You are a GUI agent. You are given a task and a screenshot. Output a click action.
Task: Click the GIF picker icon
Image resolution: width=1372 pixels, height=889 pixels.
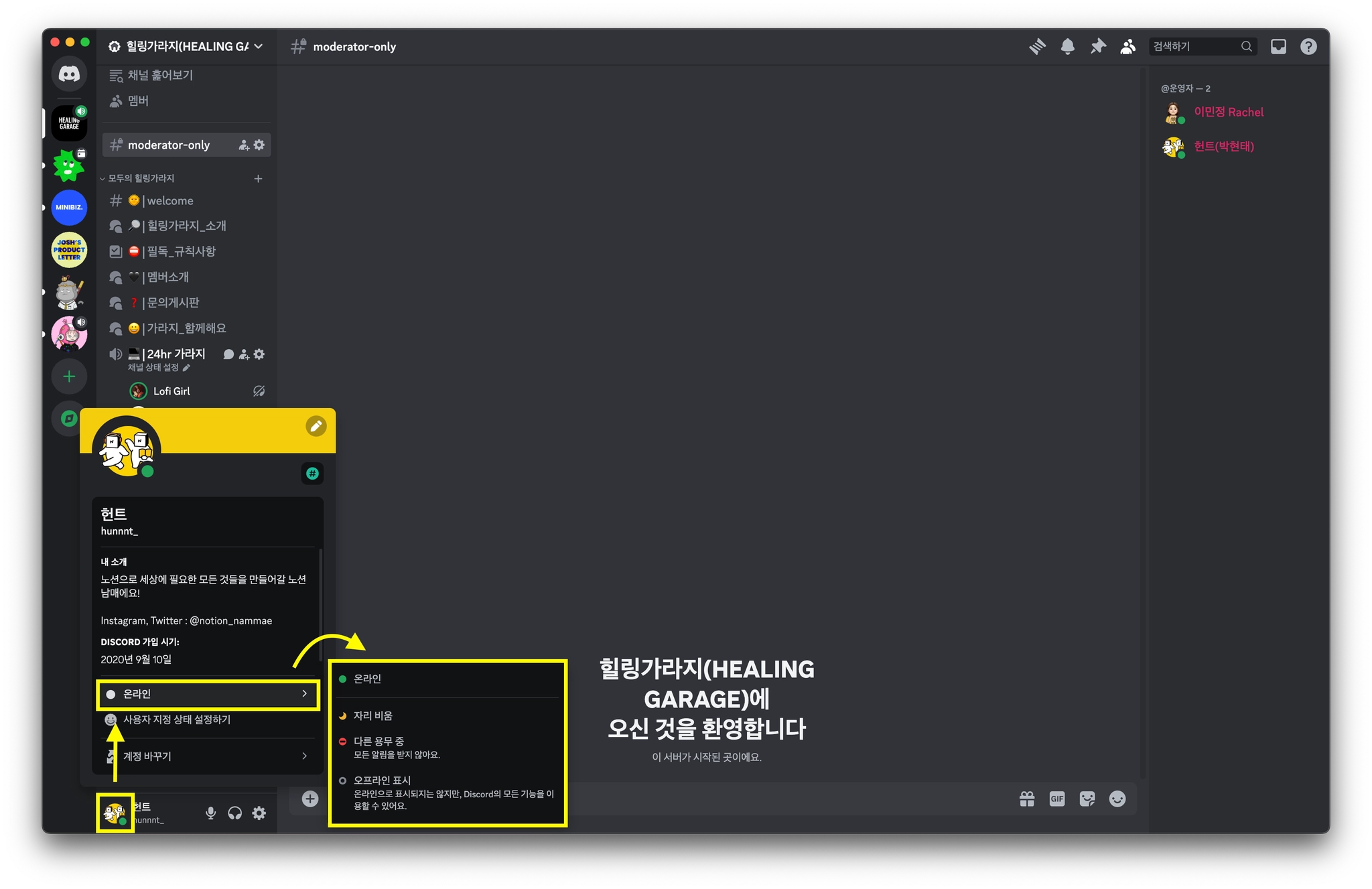click(1056, 799)
